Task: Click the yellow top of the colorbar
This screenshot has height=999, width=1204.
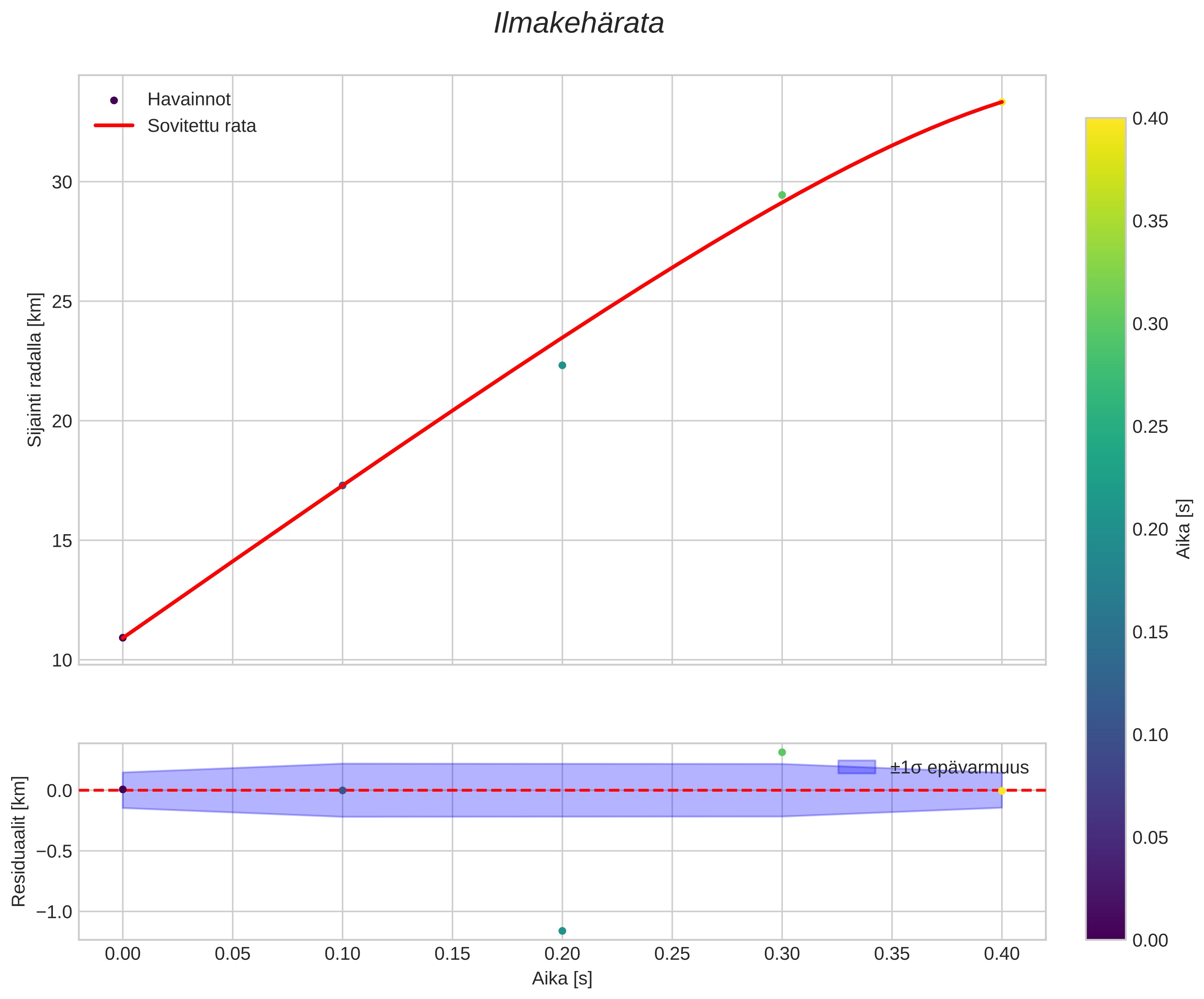Action: [x=1105, y=123]
